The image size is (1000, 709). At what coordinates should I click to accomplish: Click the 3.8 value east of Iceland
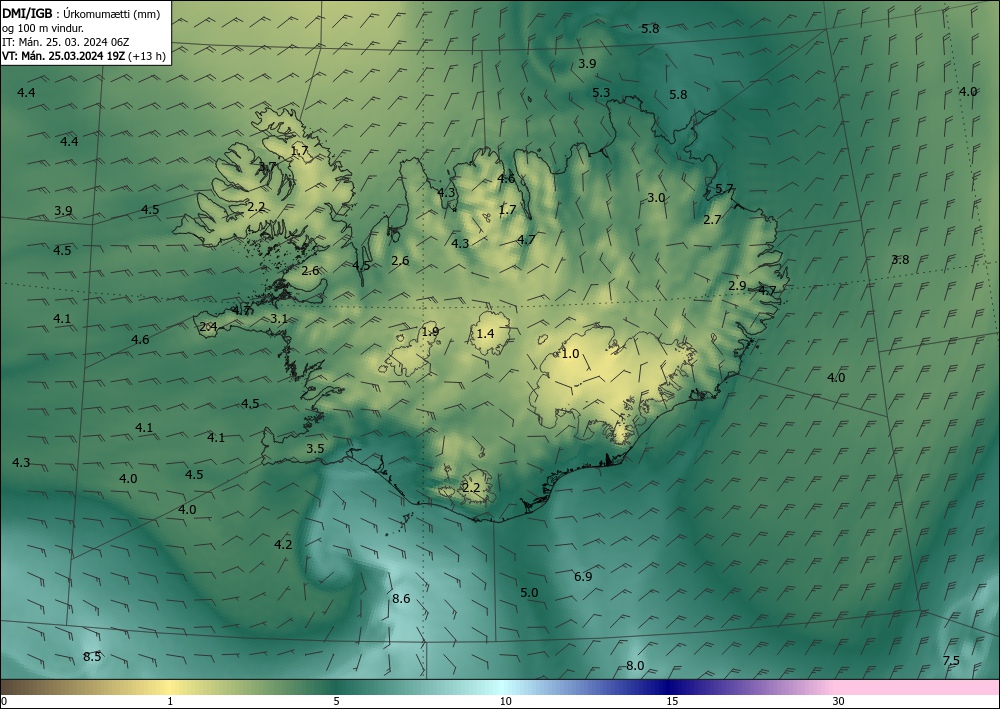click(900, 259)
